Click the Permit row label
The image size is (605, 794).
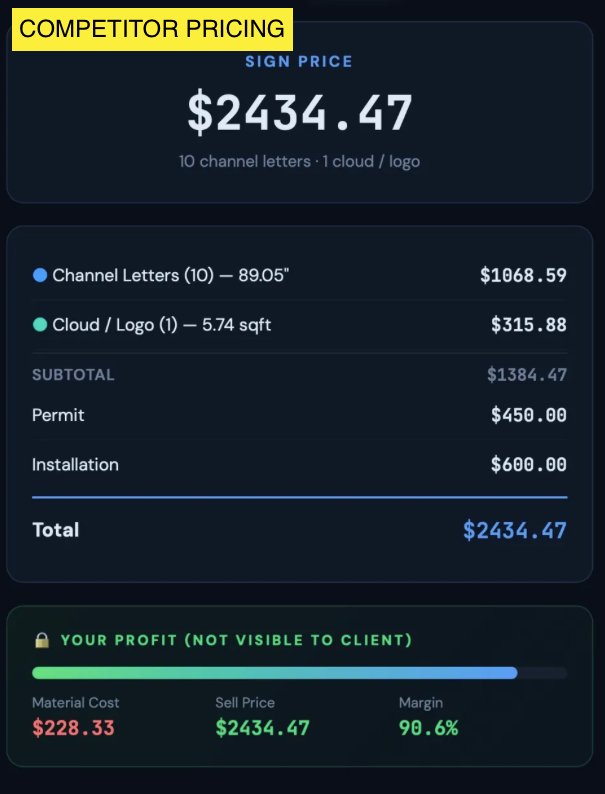57,415
